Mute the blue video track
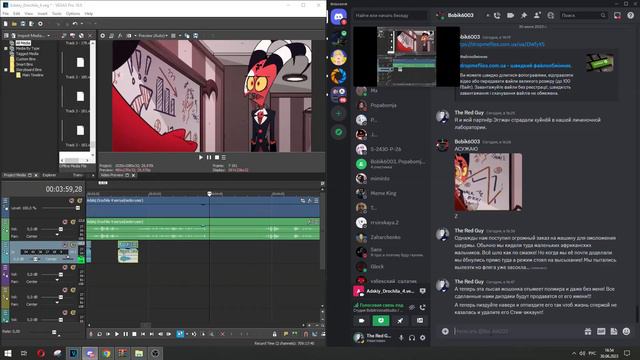This screenshot has height=360, width=640. tap(71, 200)
